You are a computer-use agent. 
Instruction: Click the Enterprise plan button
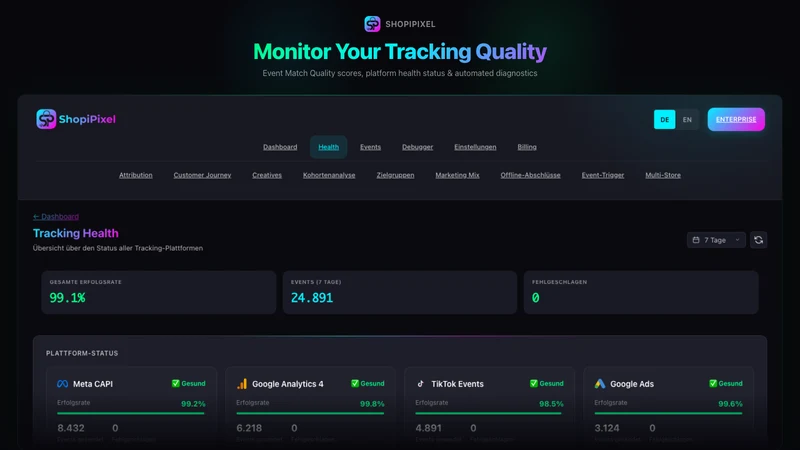[736, 119]
